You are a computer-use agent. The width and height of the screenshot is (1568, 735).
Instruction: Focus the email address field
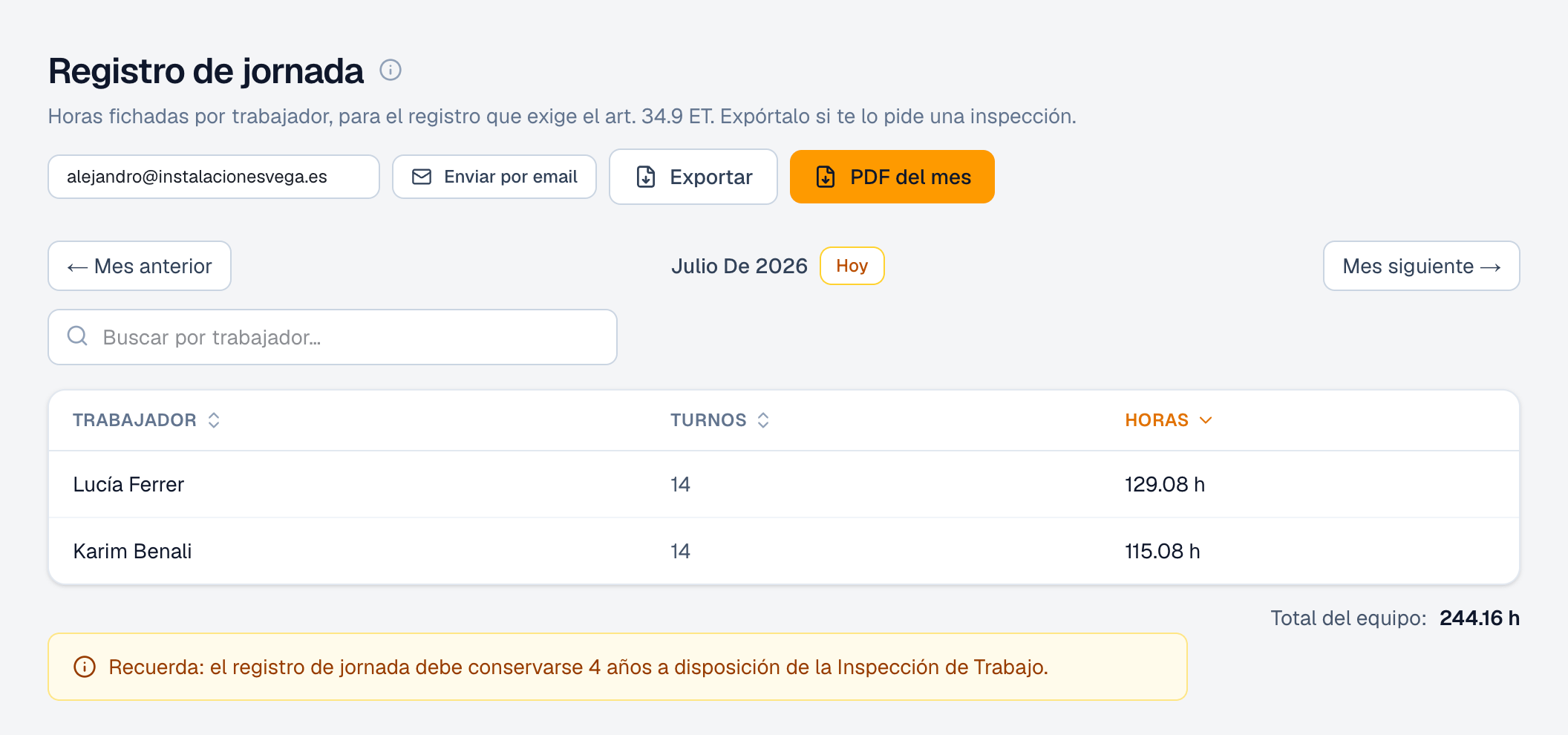[x=214, y=177]
